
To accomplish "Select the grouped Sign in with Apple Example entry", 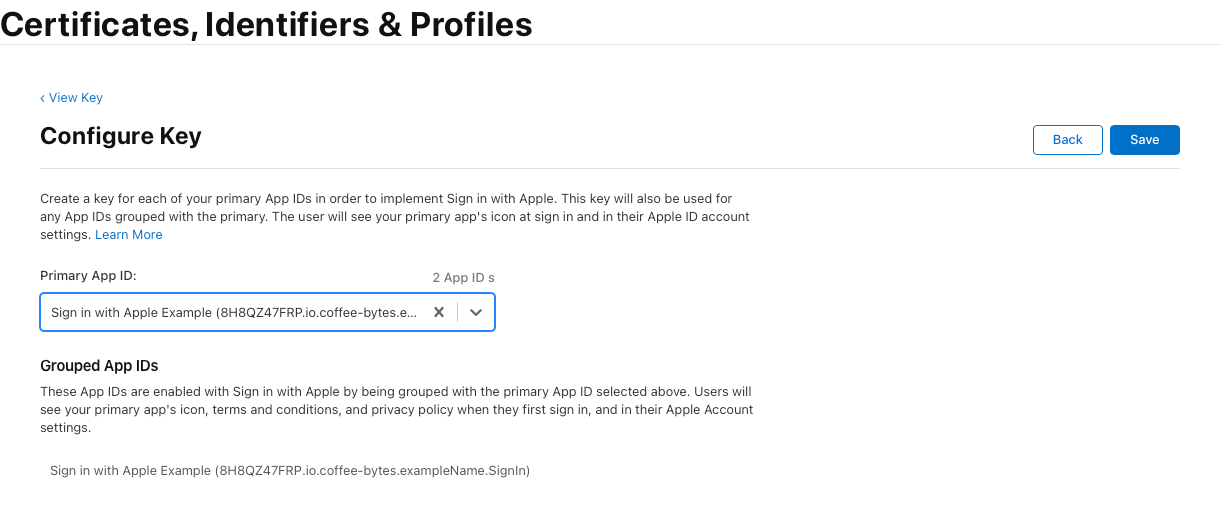I will [289, 470].
